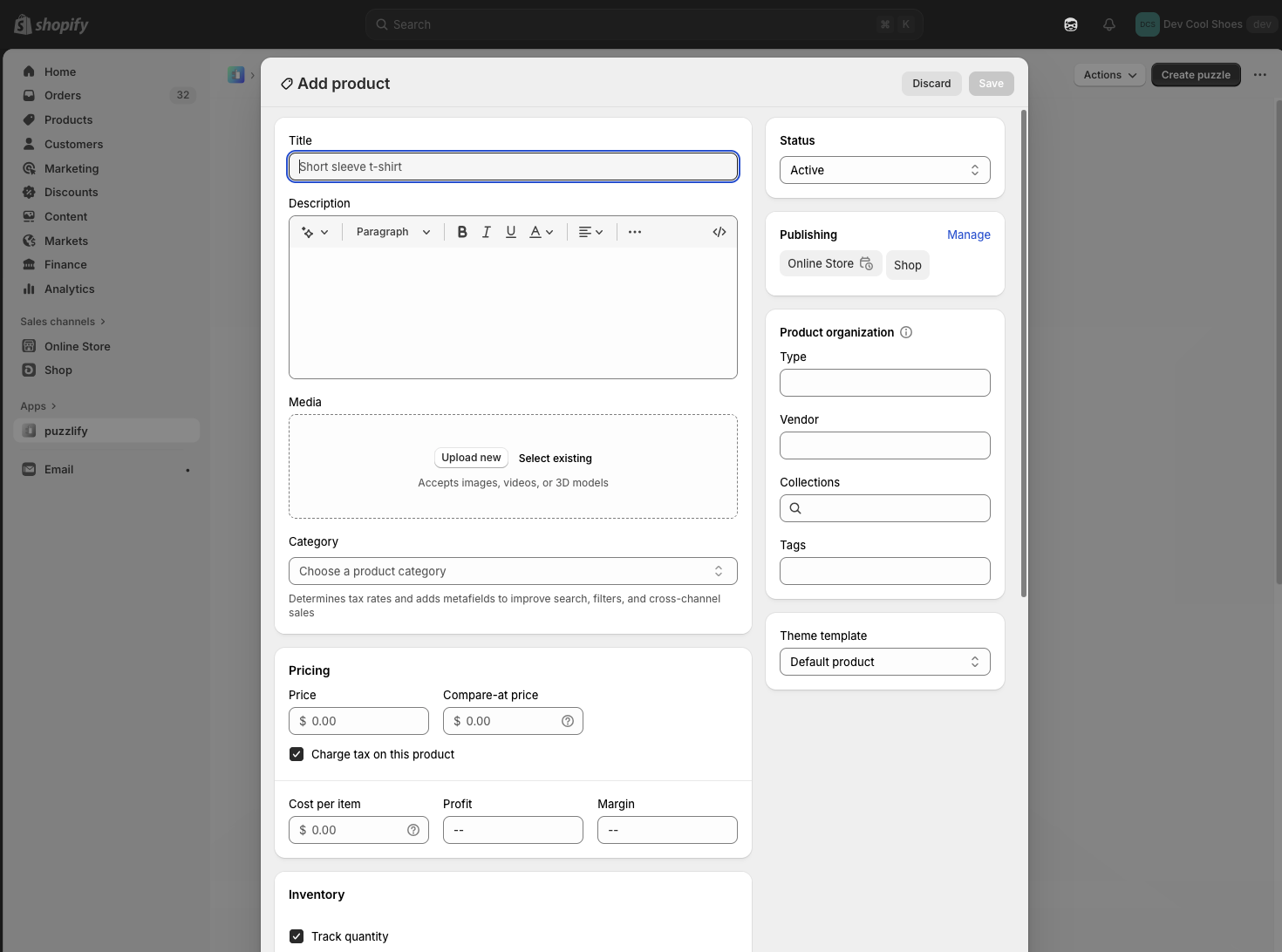
Task: Open the Theme template dropdown
Action: [x=885, y=662]
